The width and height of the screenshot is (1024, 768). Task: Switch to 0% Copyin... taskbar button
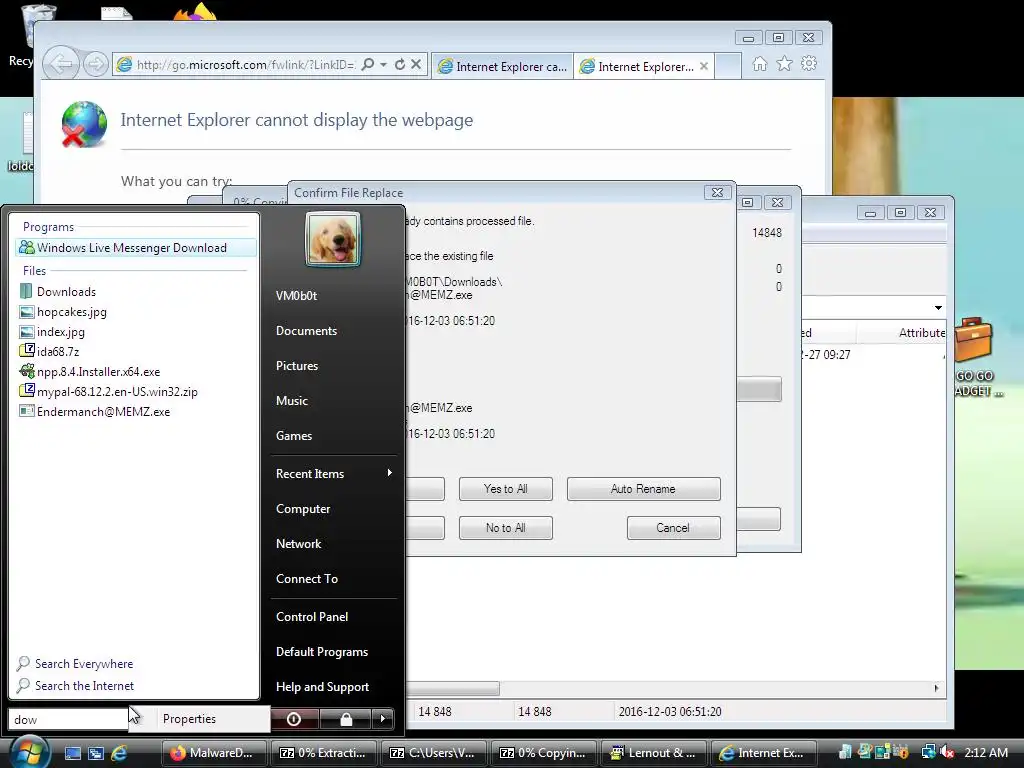point(545,753)
